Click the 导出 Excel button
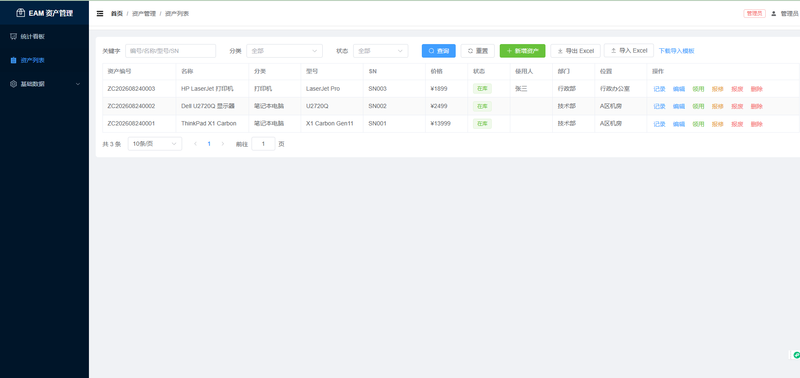The height and width of the screenshot is (378, 800). click(x=576, y=51)
